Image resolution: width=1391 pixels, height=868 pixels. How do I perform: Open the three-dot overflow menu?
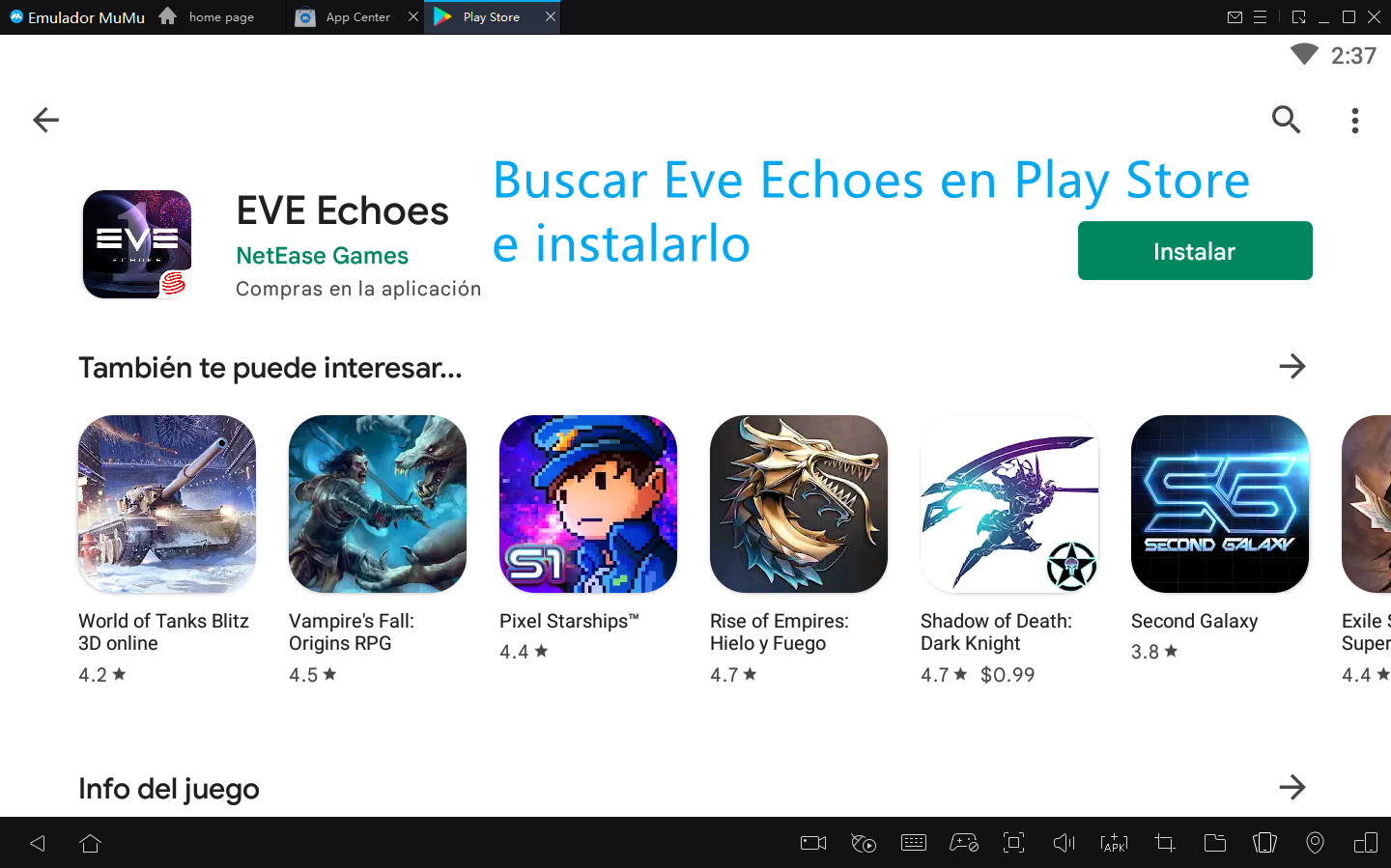coord(1355,120)
